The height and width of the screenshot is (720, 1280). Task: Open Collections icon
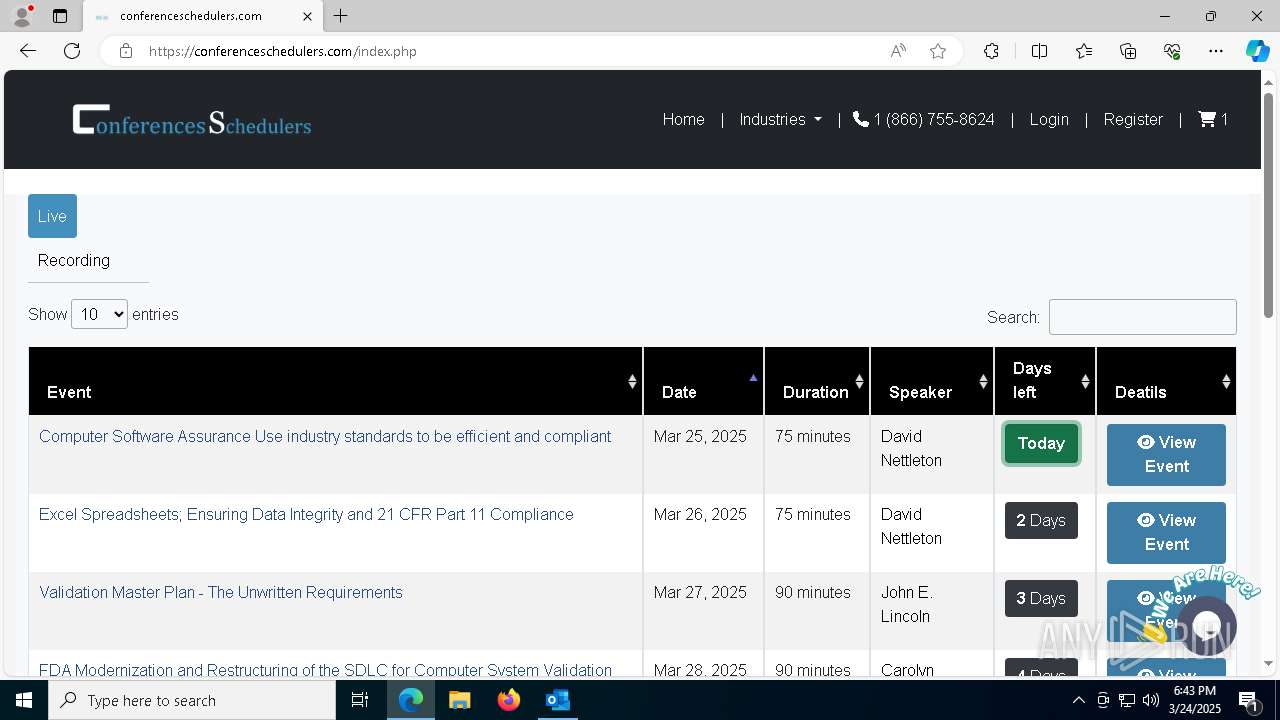click(x=1128, y=51)
